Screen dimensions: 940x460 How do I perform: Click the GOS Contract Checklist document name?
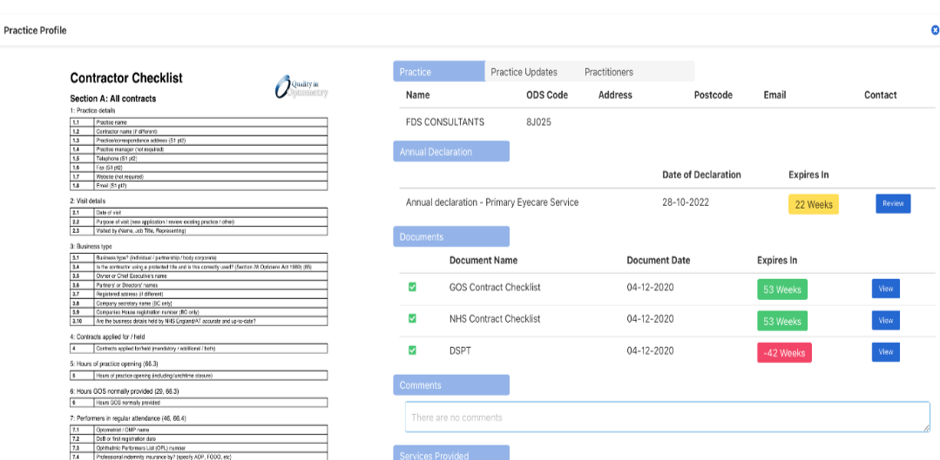click(x=495, y=287)
